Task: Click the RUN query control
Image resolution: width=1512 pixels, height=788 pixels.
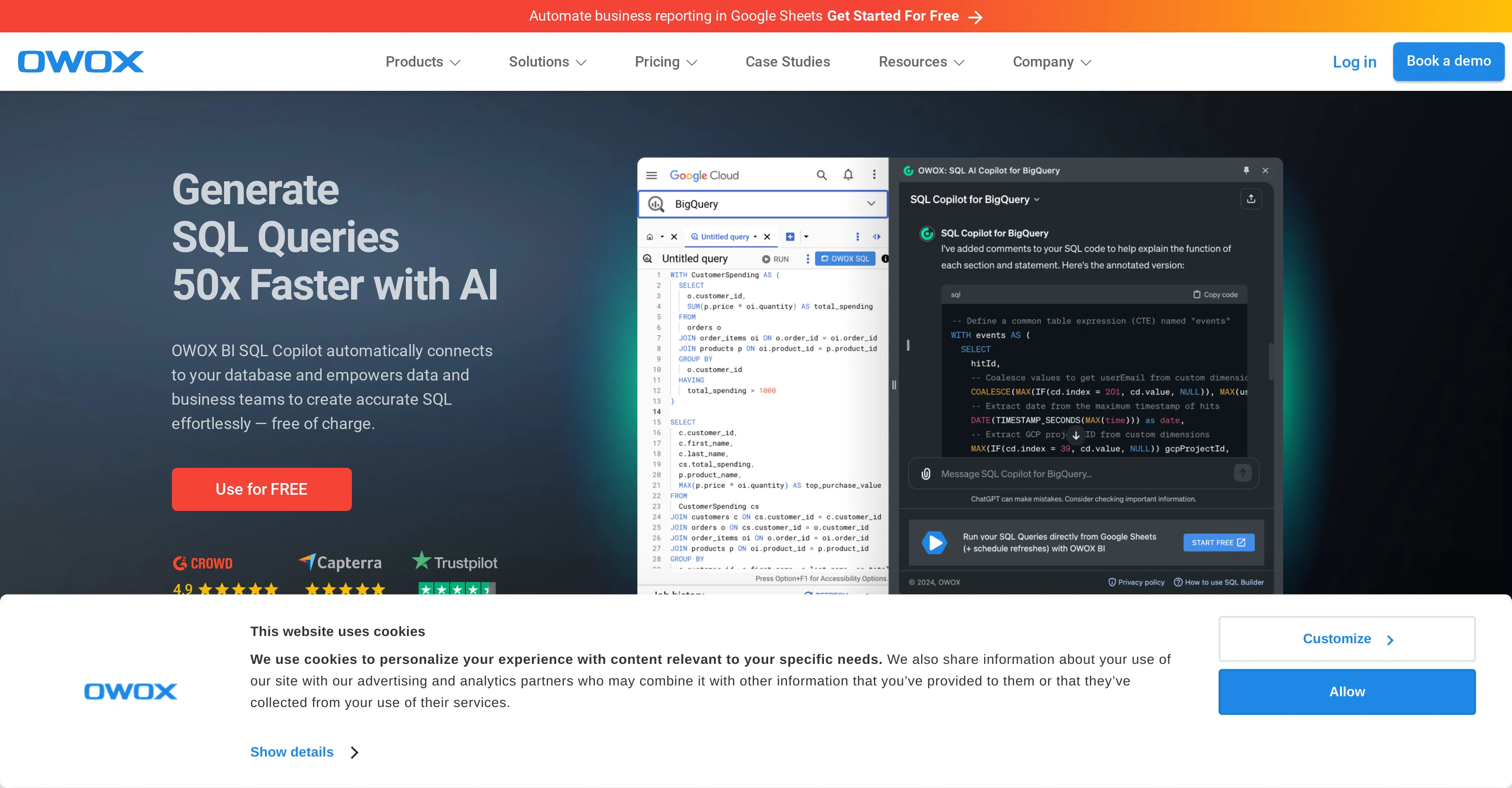Action: click(x=775, y=258)
